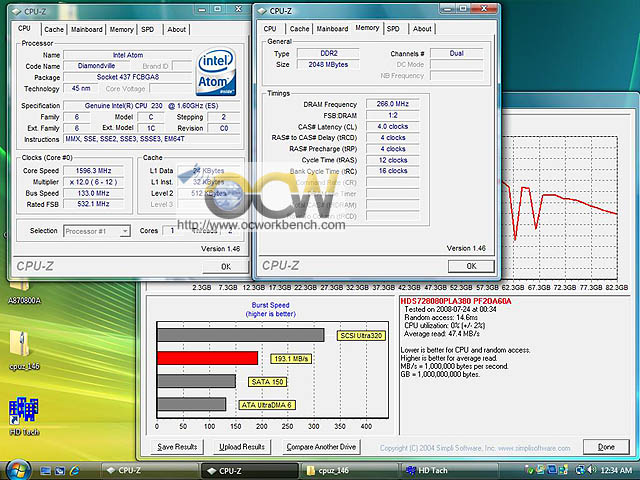Click the 1:2 FSB:DRAM ratio value
This screenshot has width=640, height=480.
tap(393, 115)
